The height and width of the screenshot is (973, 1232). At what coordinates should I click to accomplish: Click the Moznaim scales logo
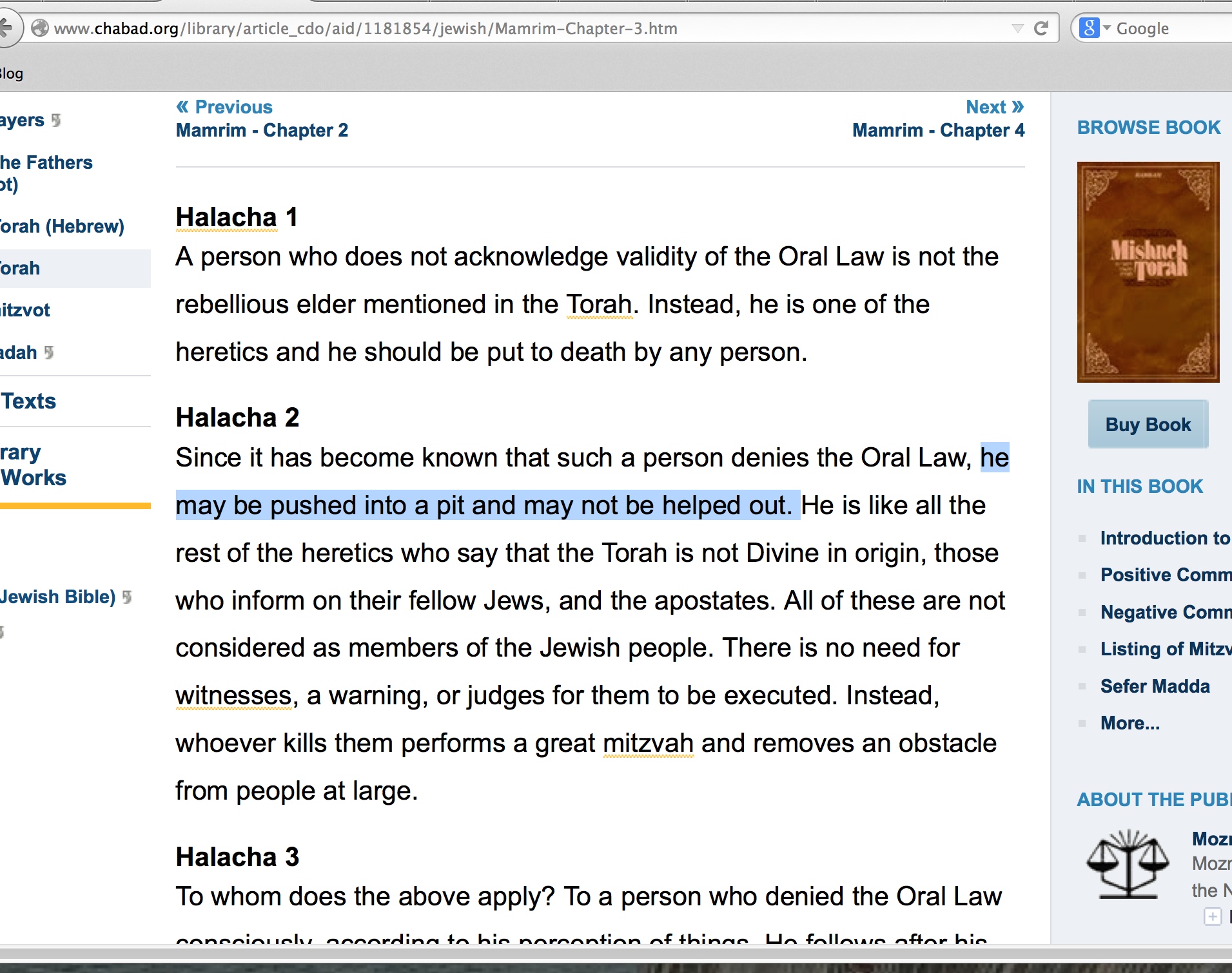point(1128,864)
